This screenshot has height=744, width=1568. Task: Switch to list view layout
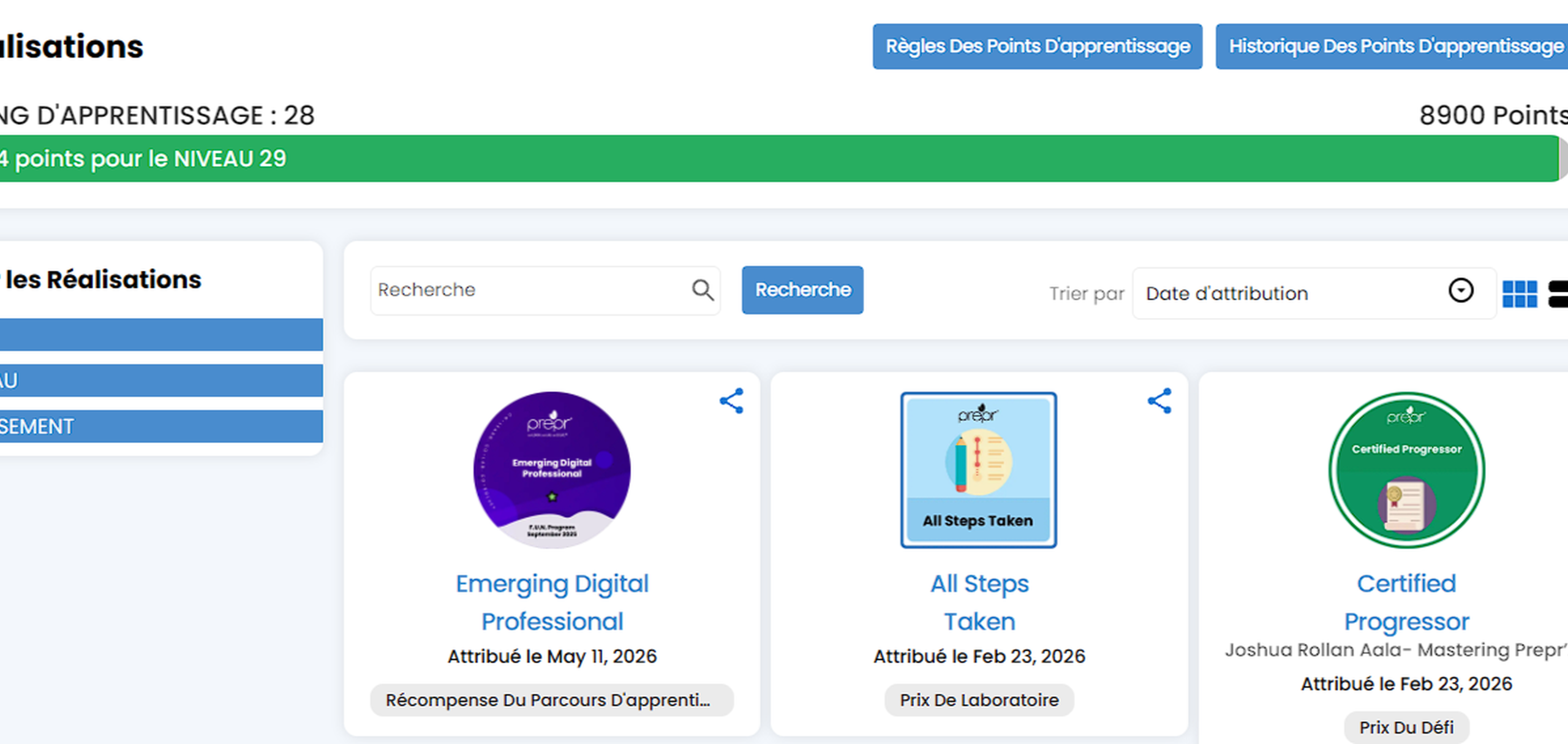(1559, 294)
